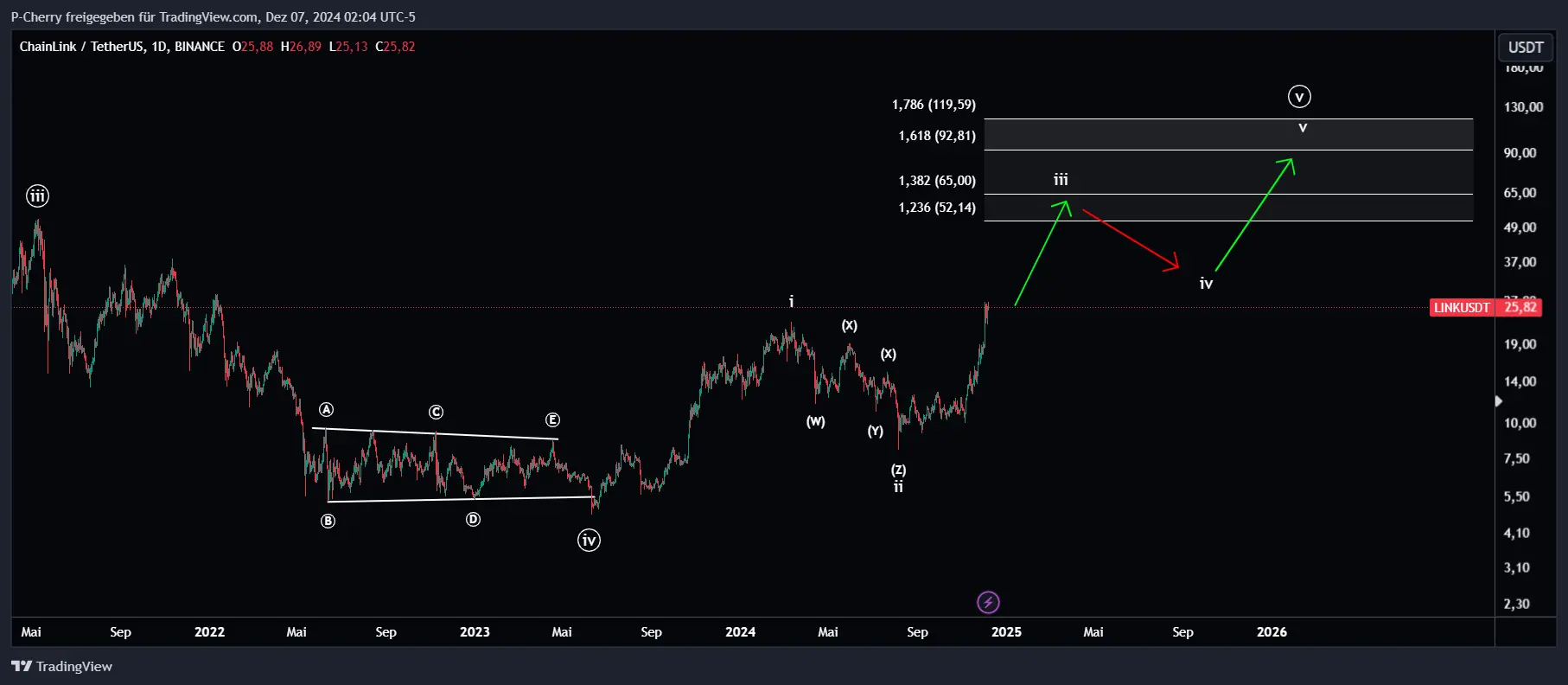
Task: Click the 5,50 price axis level
Action: pos(1516,496)
